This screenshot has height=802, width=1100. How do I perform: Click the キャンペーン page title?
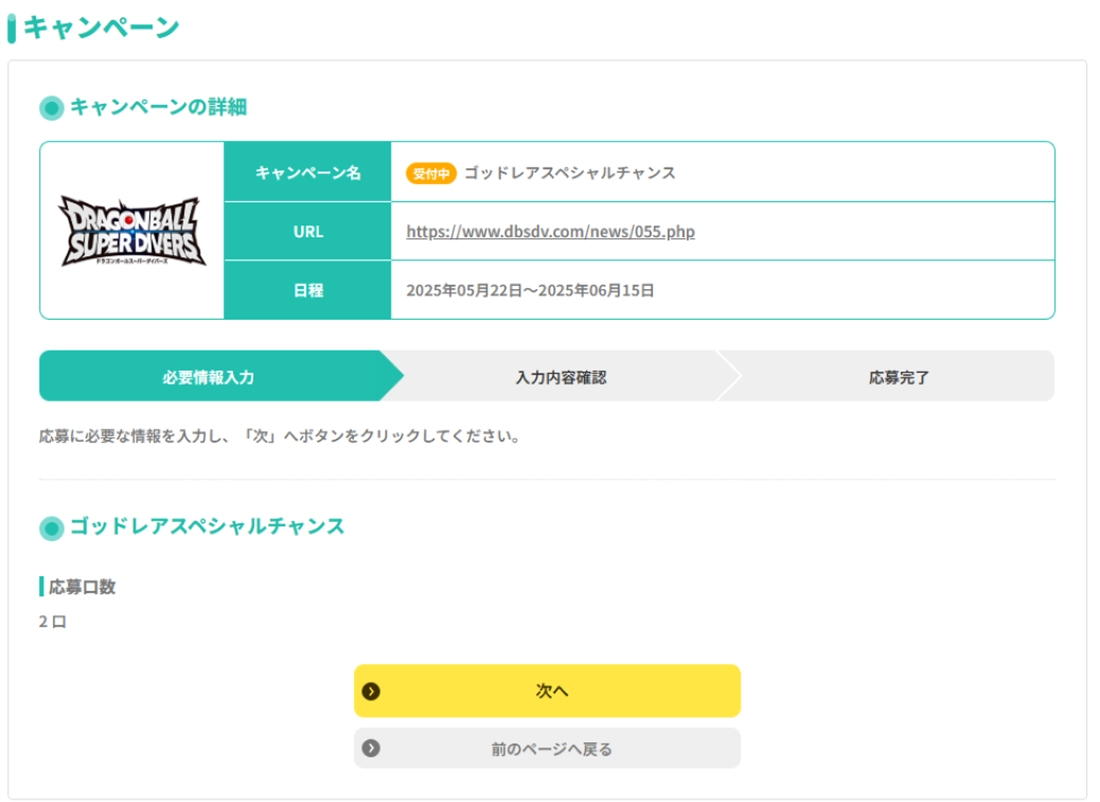pos(101,27)
